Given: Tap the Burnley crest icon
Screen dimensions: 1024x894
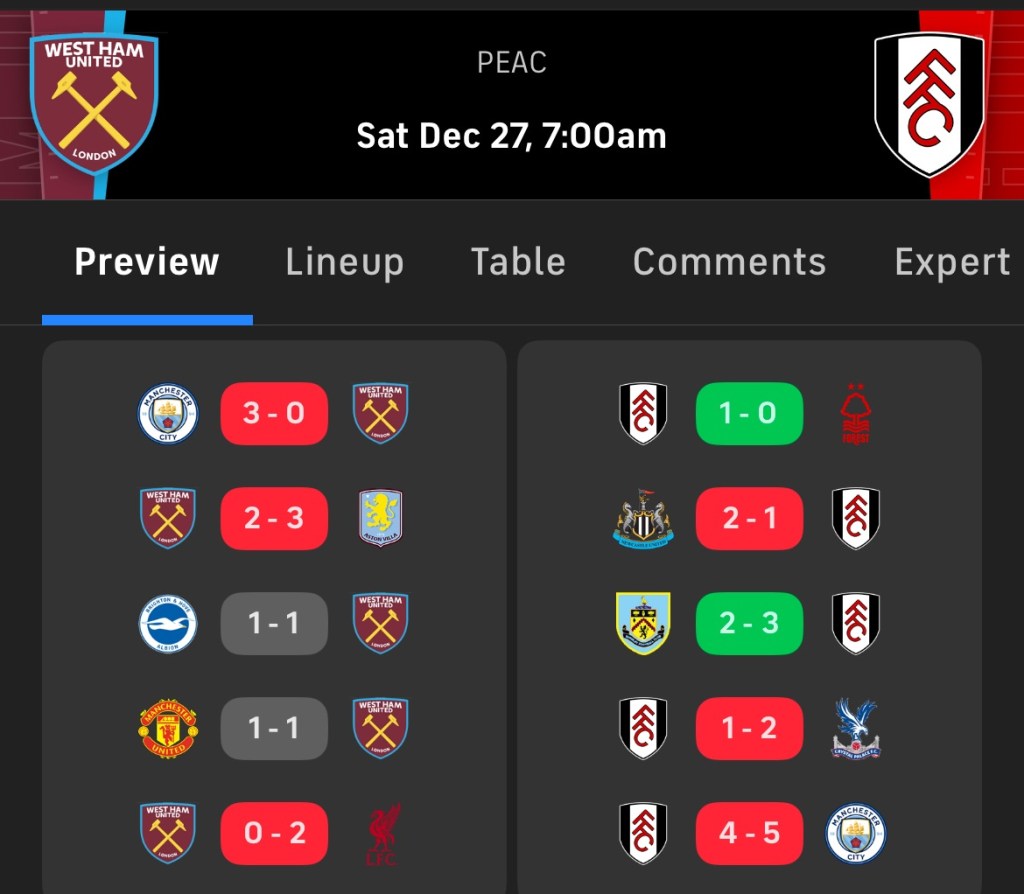Looking at the screenshot, I should [643, 623].
